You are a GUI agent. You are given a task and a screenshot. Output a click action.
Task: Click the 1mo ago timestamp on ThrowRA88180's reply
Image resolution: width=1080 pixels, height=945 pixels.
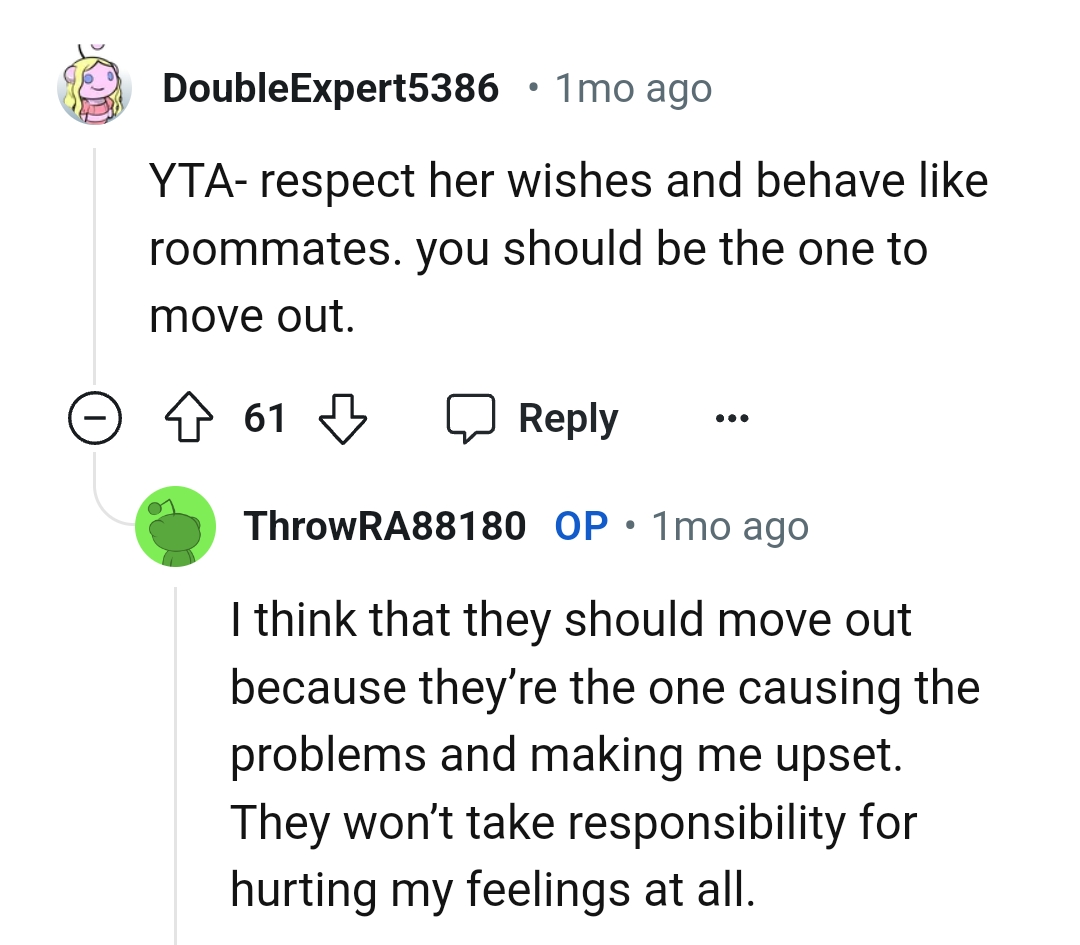click(x=730, y=526)
